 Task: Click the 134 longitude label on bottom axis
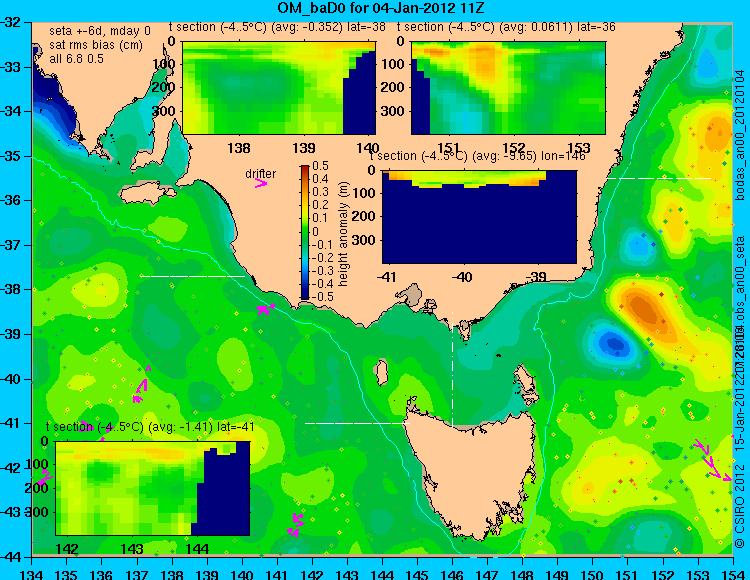tap(32, 574)
